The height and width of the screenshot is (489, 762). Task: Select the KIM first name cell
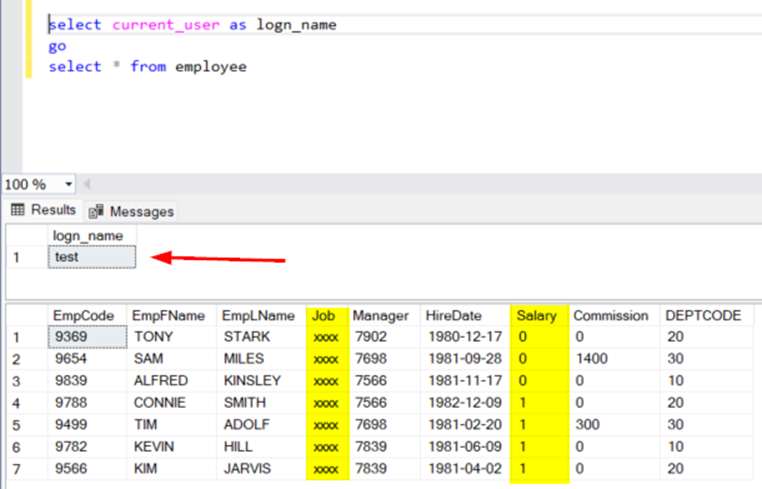coord(172,469)
